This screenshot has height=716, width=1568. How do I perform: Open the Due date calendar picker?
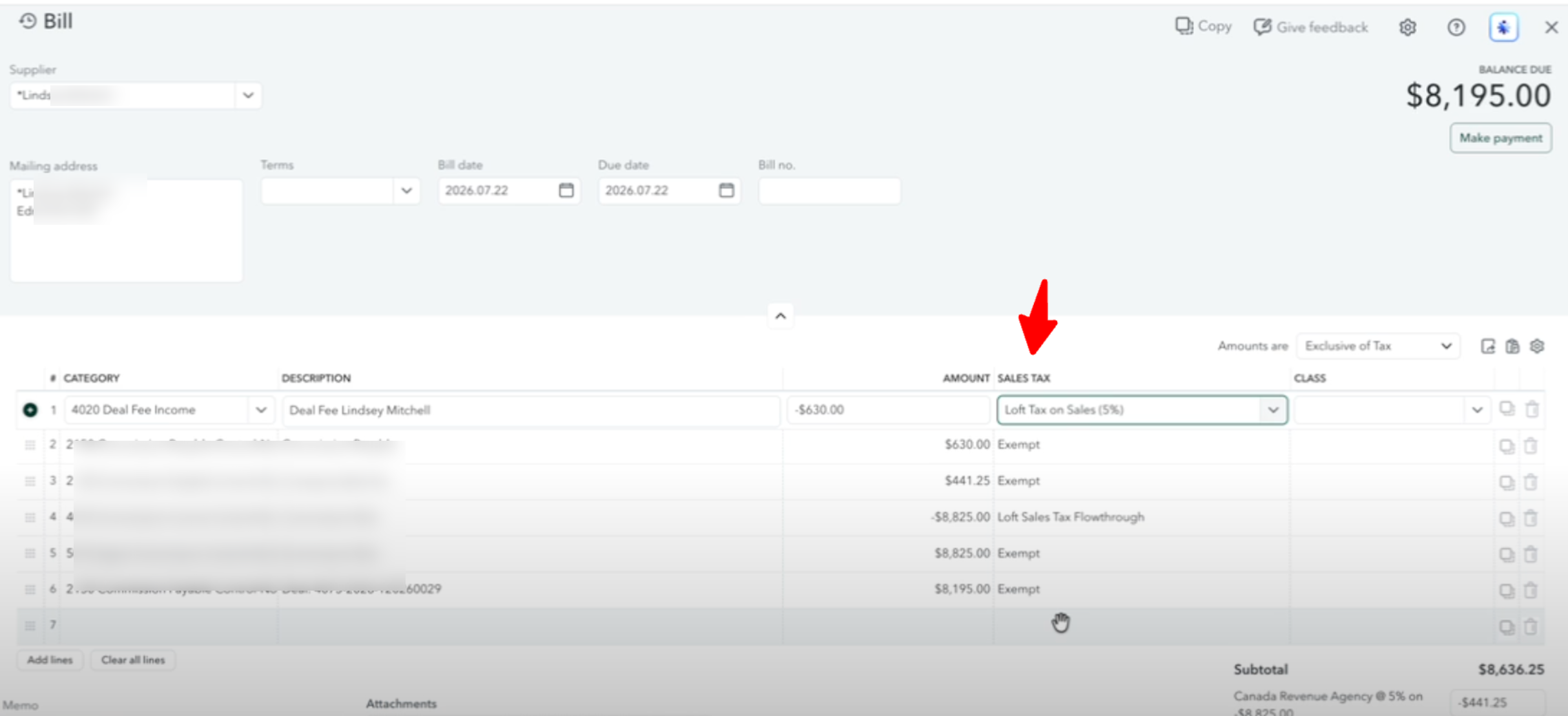[x=727, y=190]
